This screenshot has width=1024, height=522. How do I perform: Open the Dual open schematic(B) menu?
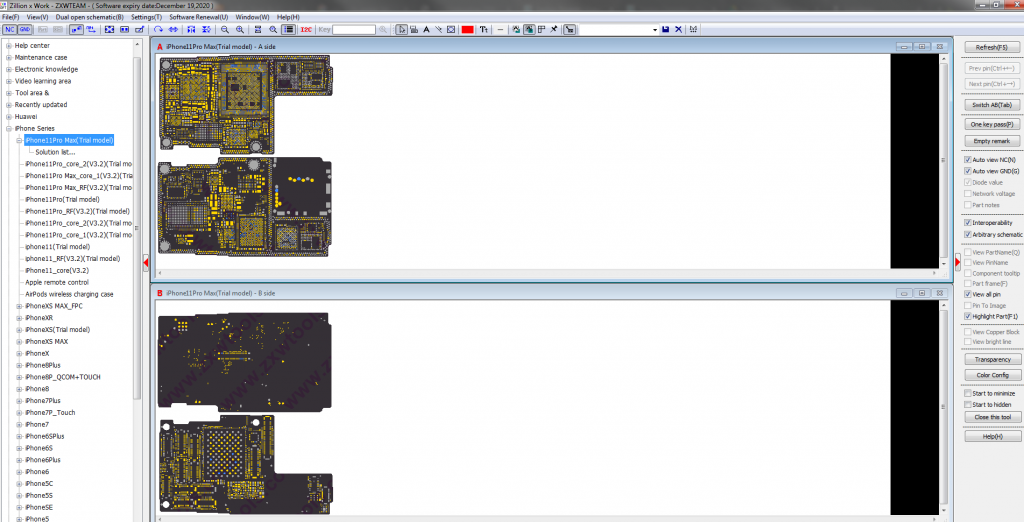coord(90,17)
